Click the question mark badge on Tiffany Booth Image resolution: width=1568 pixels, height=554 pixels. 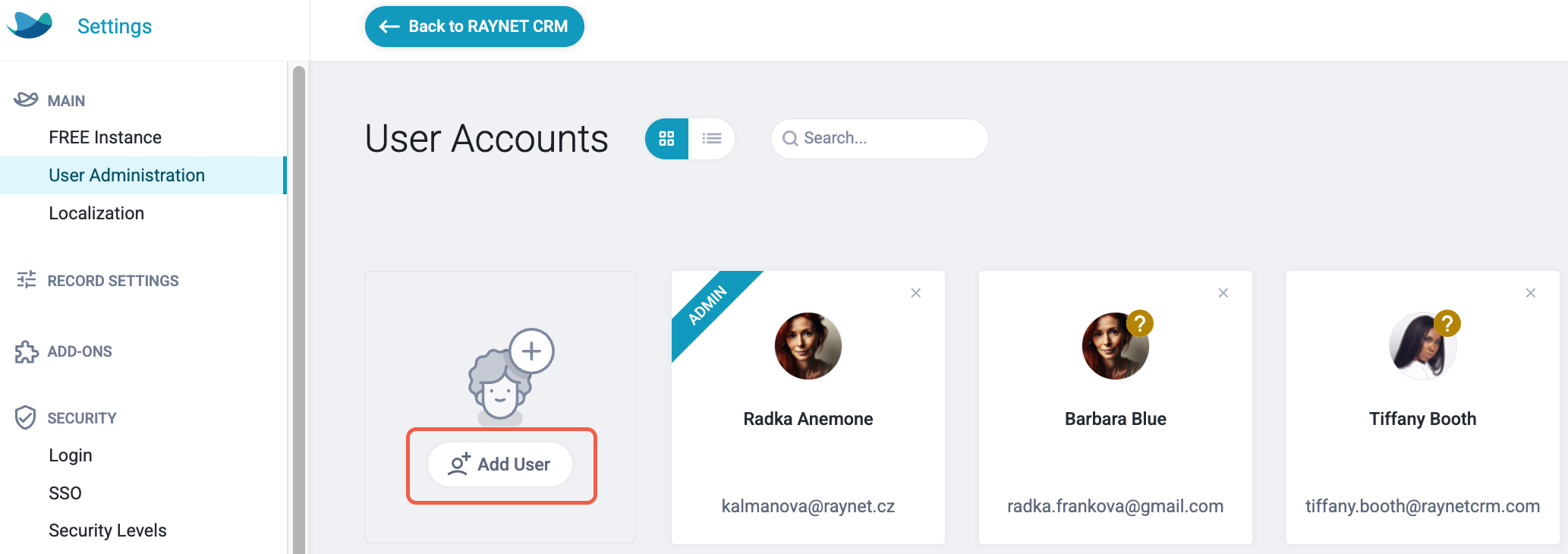click(1447, 323)
